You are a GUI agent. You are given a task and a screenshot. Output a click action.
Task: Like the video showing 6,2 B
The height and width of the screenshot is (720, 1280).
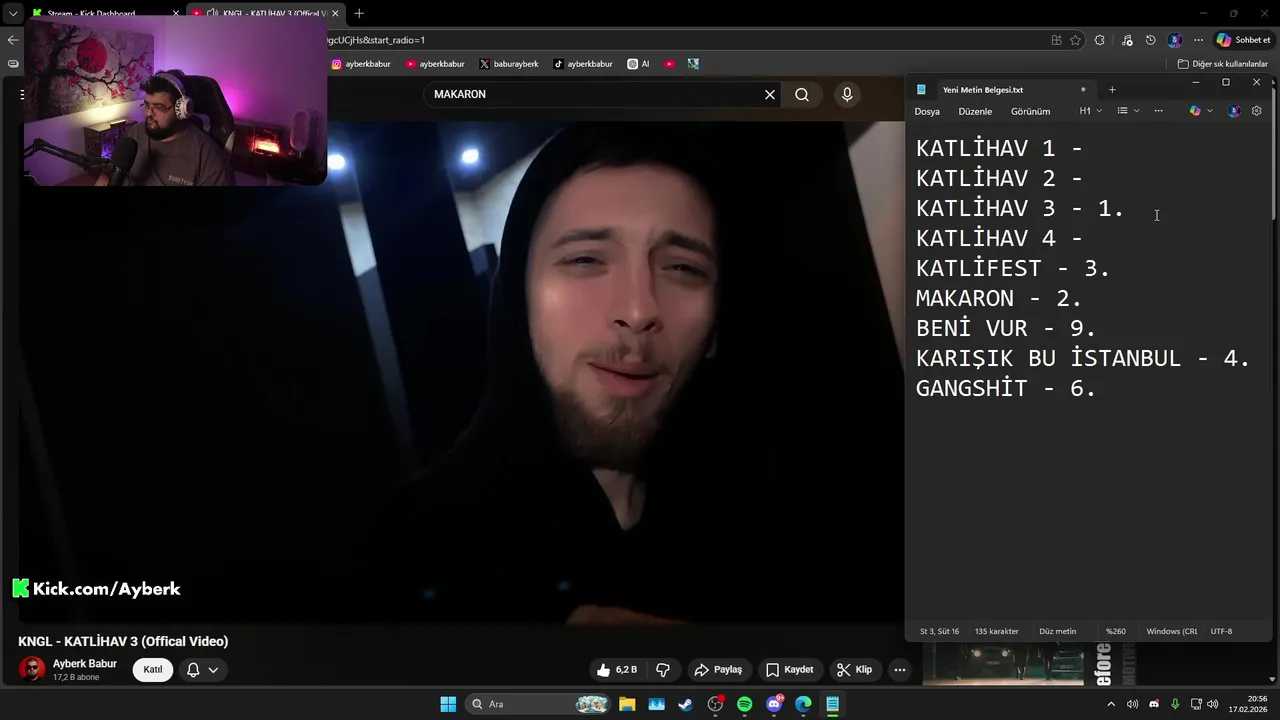click(x=616, y=670)
